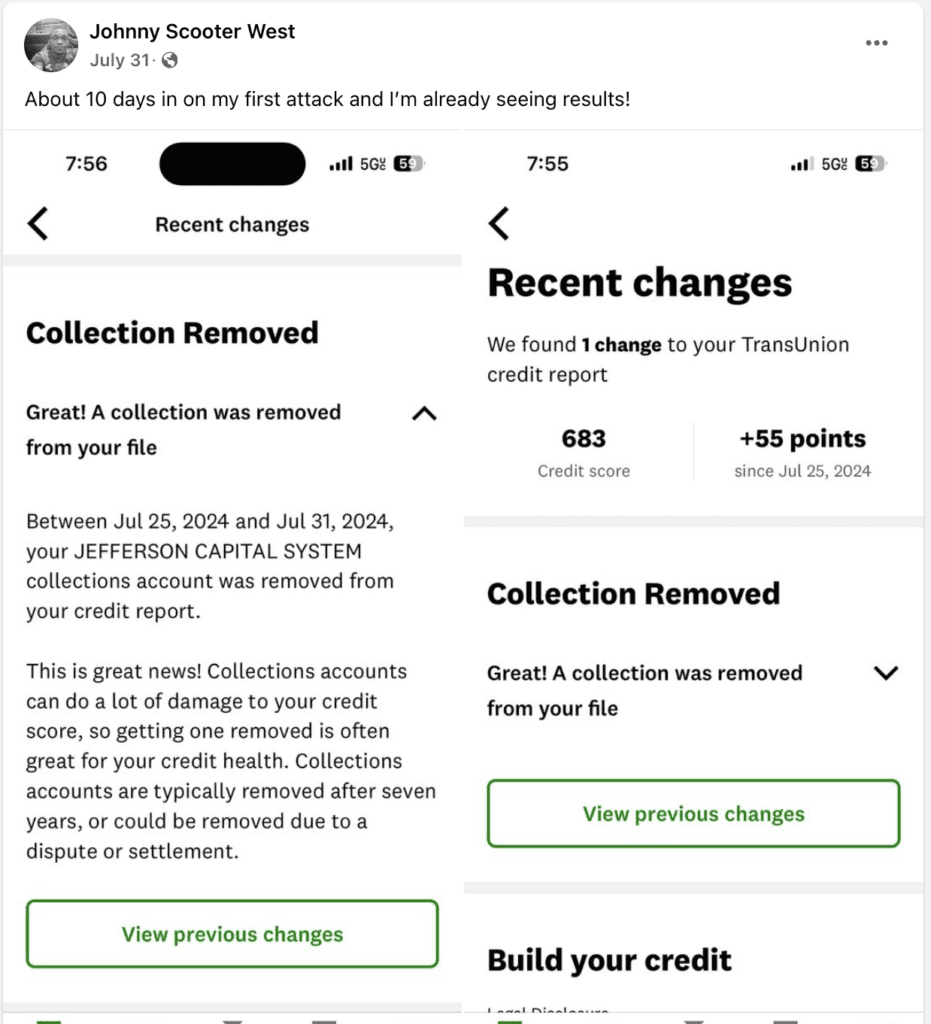Open Johnny Scooter West's profile
This screenshot has width=931, height=1024.
point(192,32)
